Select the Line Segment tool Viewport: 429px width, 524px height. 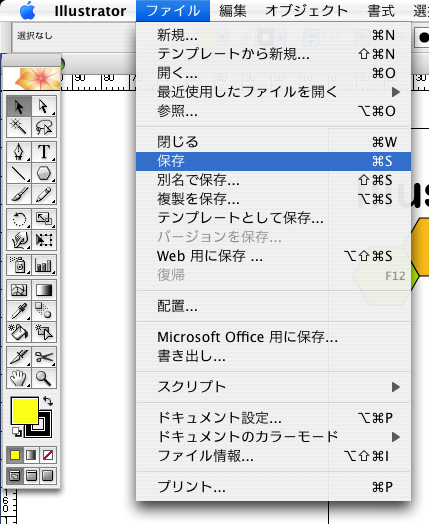click(x=19, y=173)
